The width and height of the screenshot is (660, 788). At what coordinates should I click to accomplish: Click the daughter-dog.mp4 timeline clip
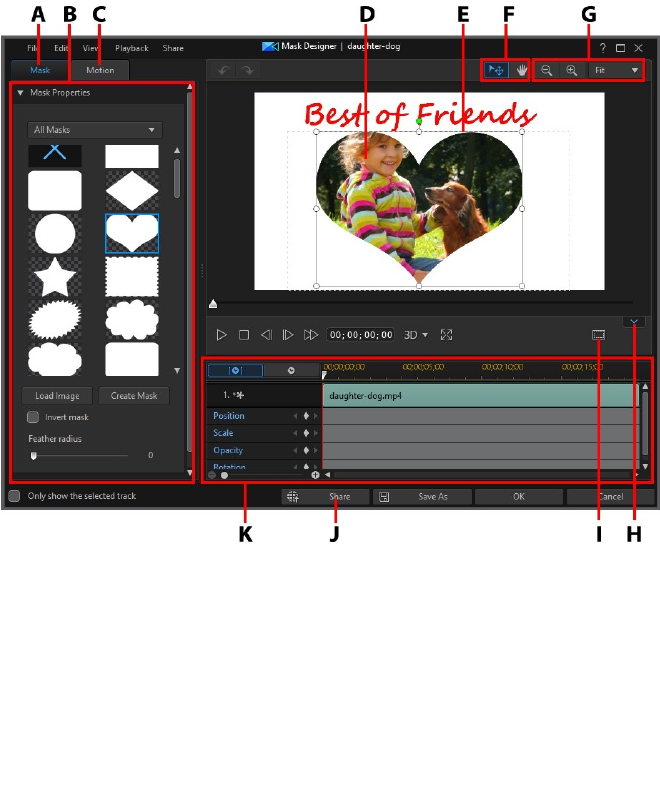pos(480,396)
